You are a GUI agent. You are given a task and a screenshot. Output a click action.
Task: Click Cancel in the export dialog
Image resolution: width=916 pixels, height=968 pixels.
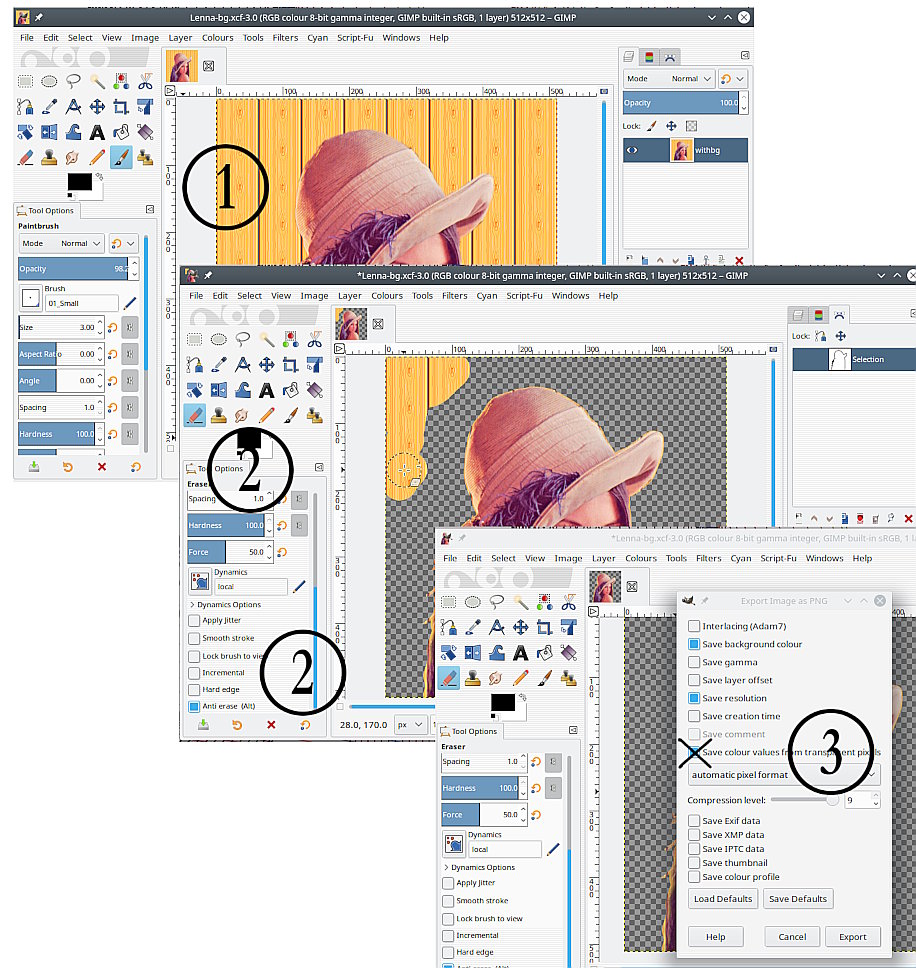pos(792,937)
